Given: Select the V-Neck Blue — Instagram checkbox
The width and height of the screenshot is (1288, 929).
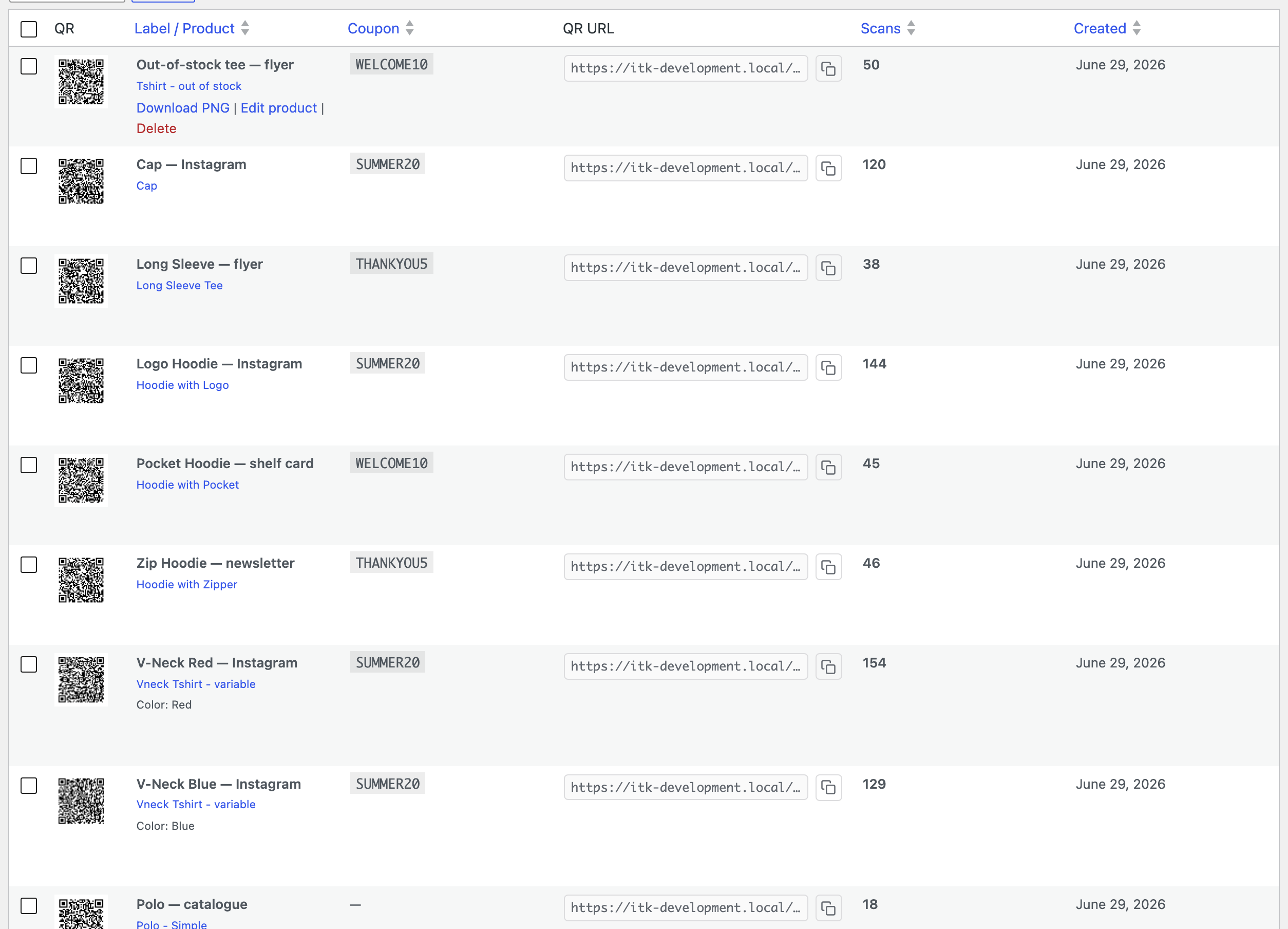Looking at the screenshot, I should tap(28, 786).
